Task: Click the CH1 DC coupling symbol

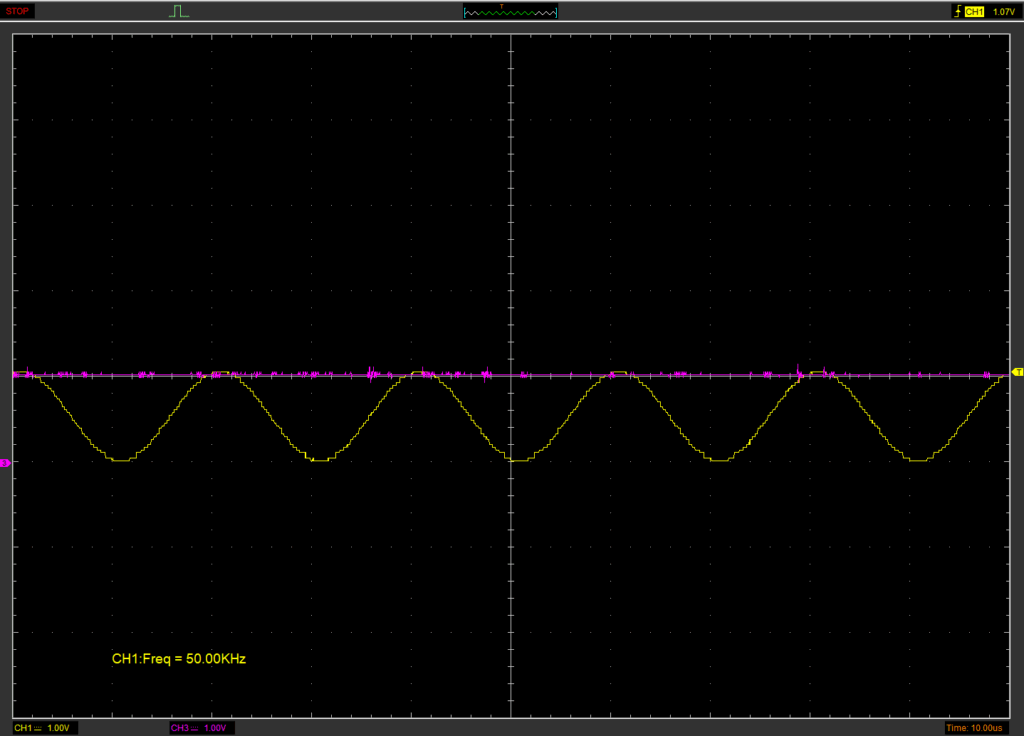Action: coord(38,727)
